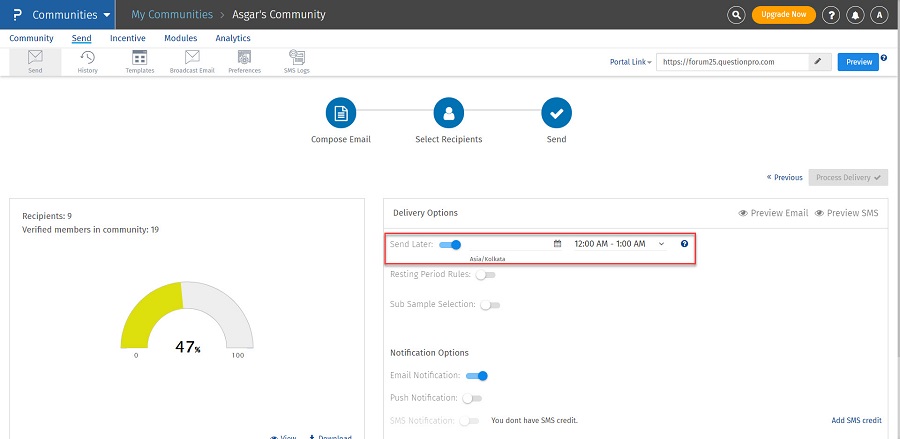This screenshot has height=439, width=900.
Task: Turn on Sub Sample Selection toggle
Action: click(x=490, y=305)
